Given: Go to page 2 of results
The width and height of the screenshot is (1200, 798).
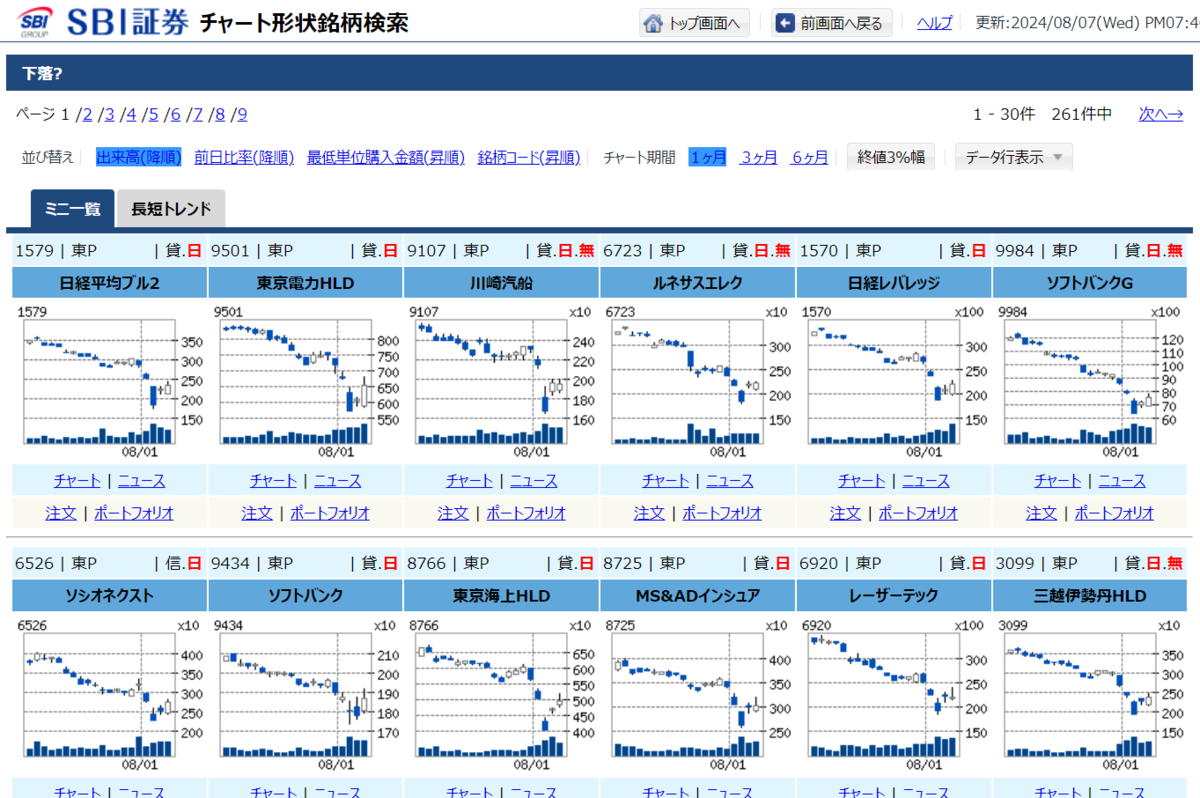Looking at the screenshot, I should pyautogui.click(x=88, y=114).
